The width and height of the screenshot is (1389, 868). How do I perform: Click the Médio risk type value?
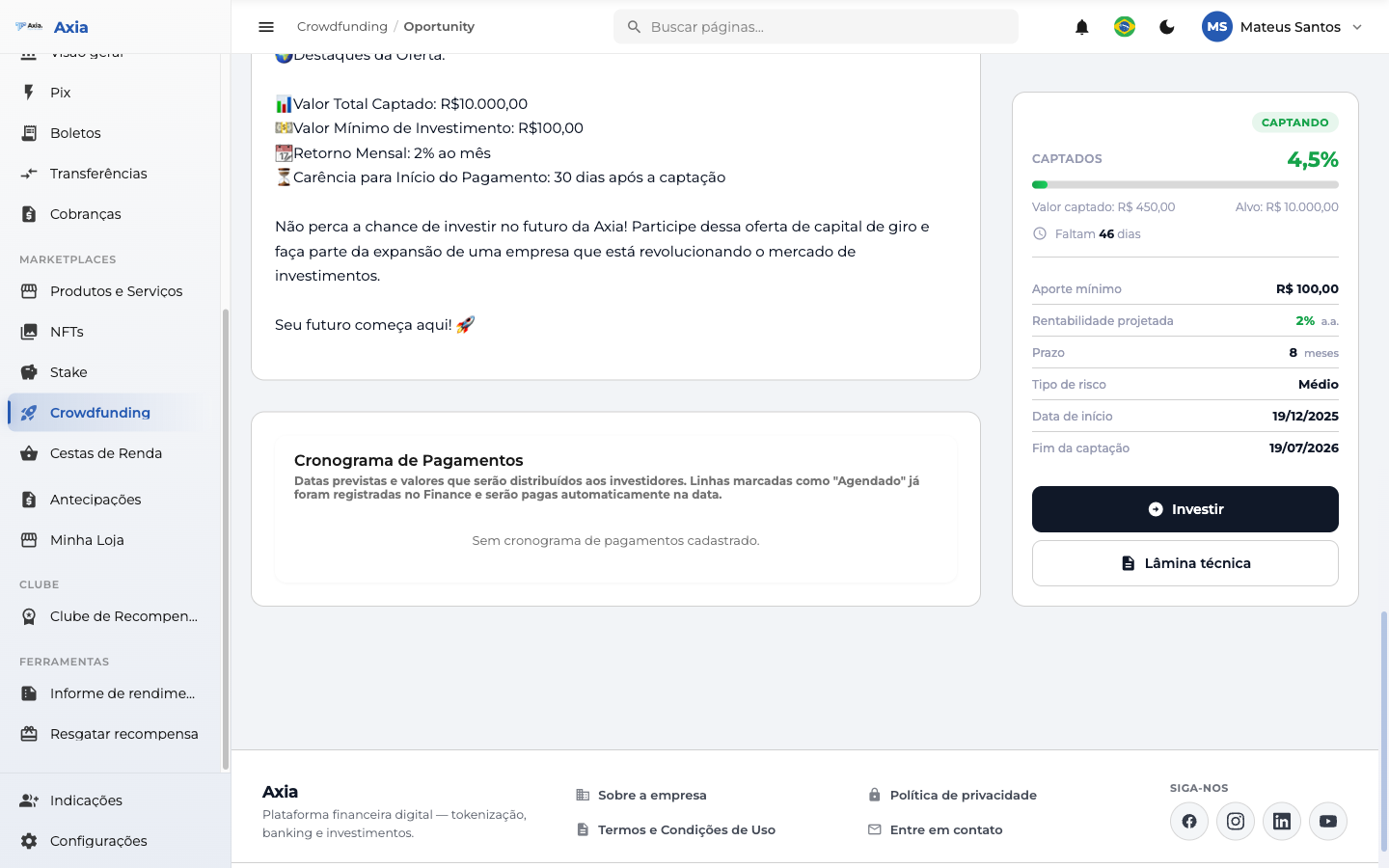pyautogui.click(x=1319, y=385)
